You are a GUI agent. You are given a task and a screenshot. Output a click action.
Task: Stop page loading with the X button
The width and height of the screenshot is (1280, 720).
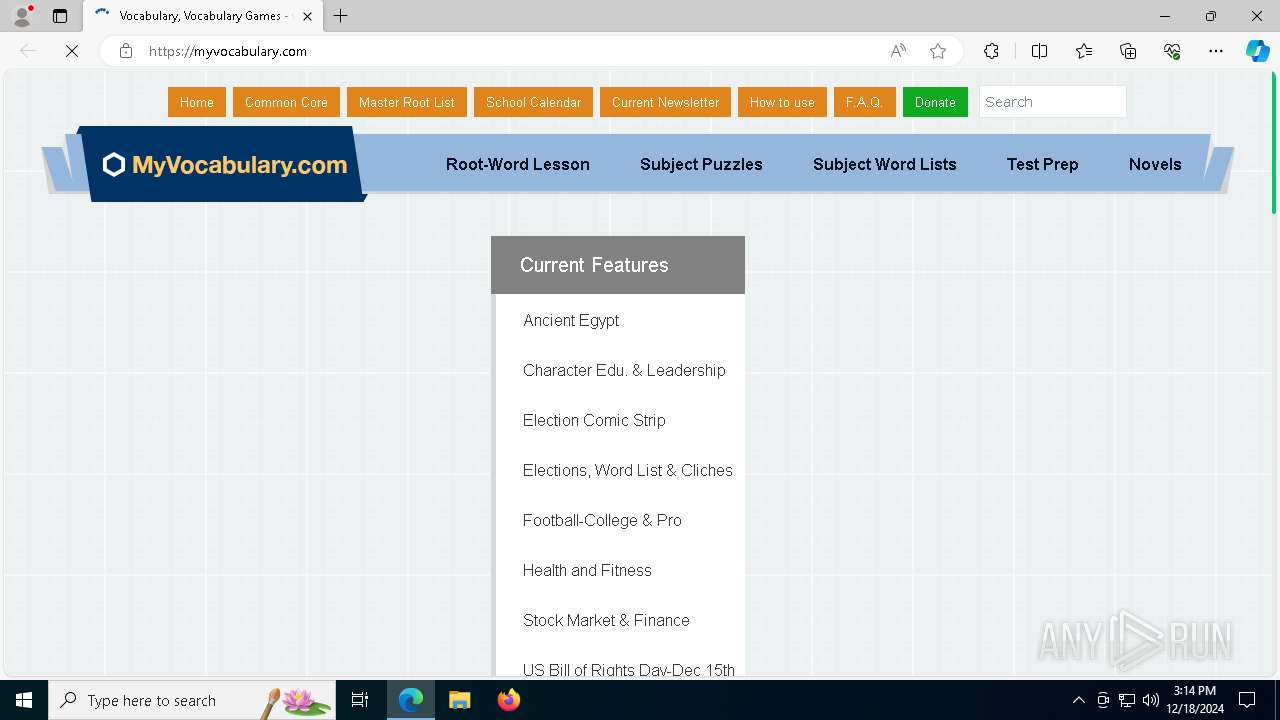point(72,51)
